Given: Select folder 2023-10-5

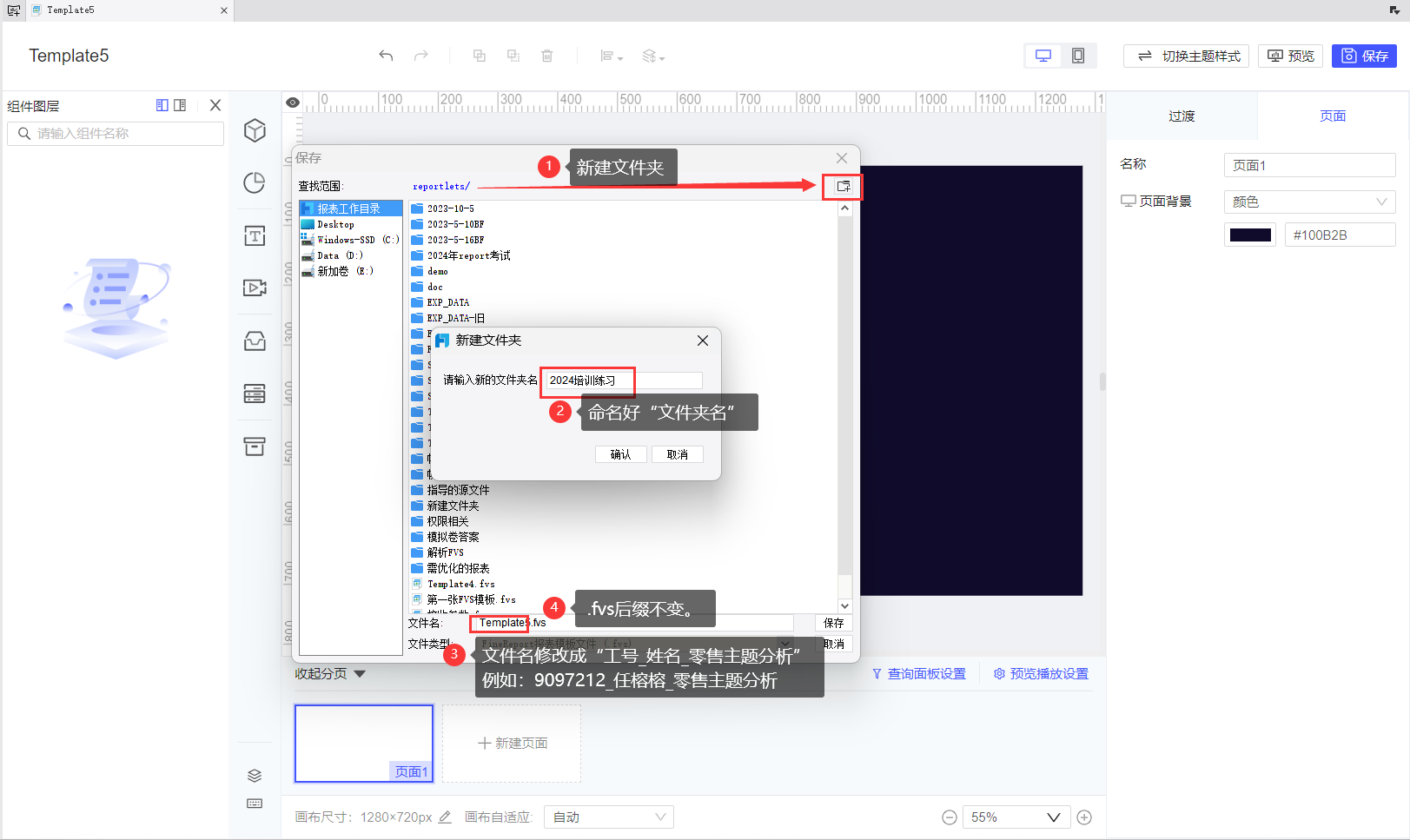Looking at the screenshot, I should [443, 208].
